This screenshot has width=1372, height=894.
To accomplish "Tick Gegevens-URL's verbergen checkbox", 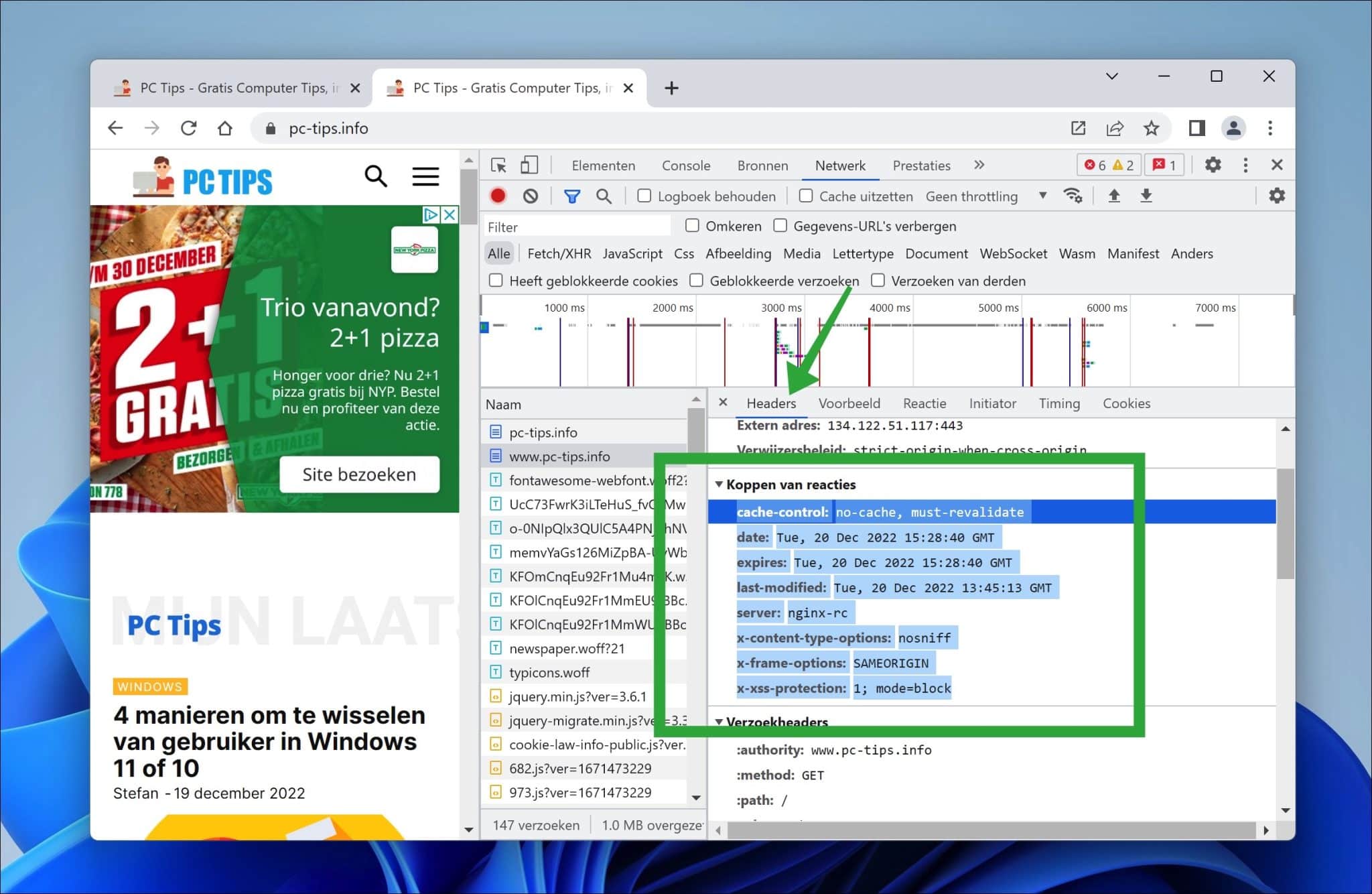I will click(x=780, y=226).
